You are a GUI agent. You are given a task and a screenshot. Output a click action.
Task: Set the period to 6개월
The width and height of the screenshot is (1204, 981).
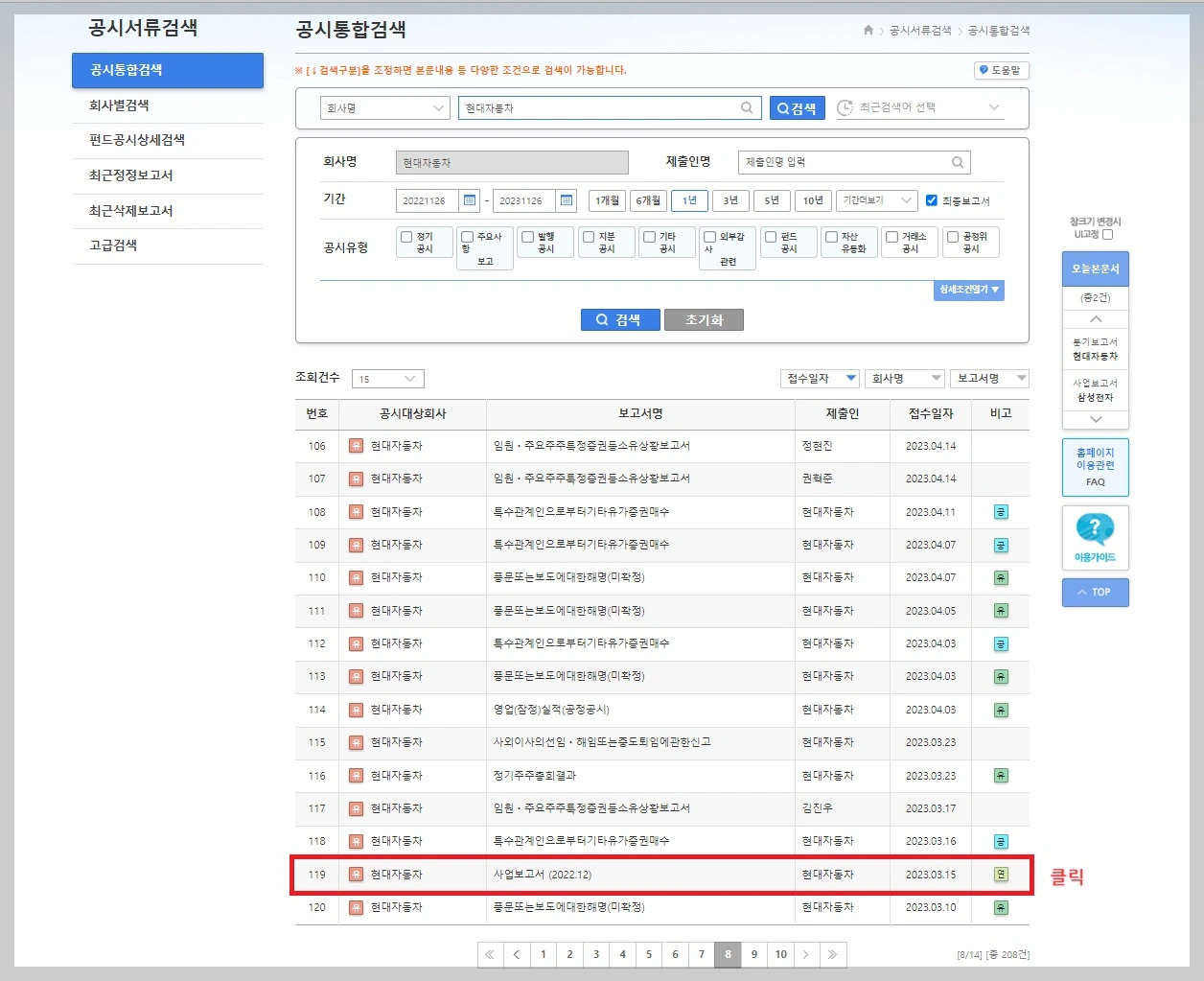tap(648, 200)
